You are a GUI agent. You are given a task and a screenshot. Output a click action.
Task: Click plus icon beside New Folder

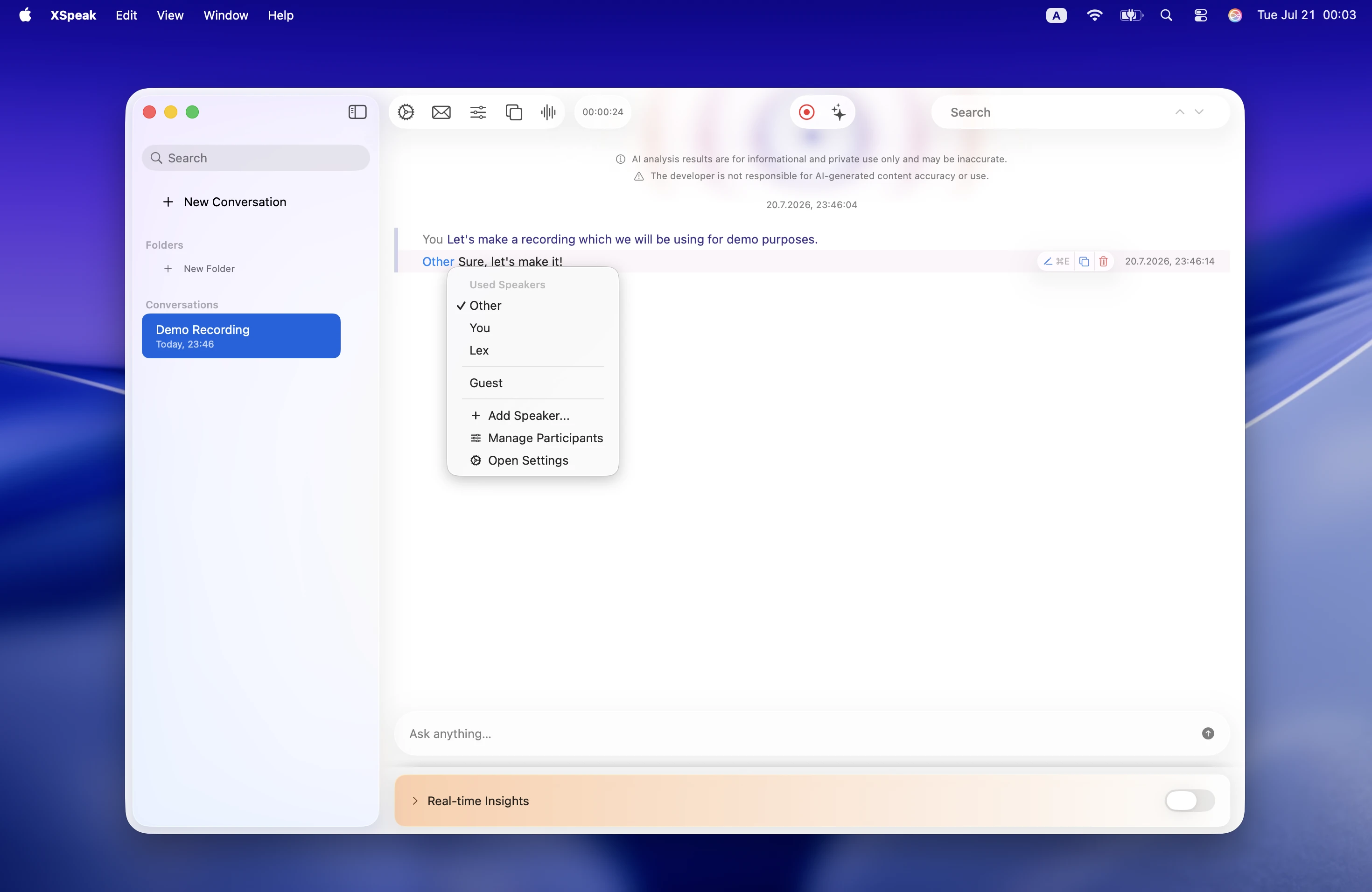click(x=168, y=269)
